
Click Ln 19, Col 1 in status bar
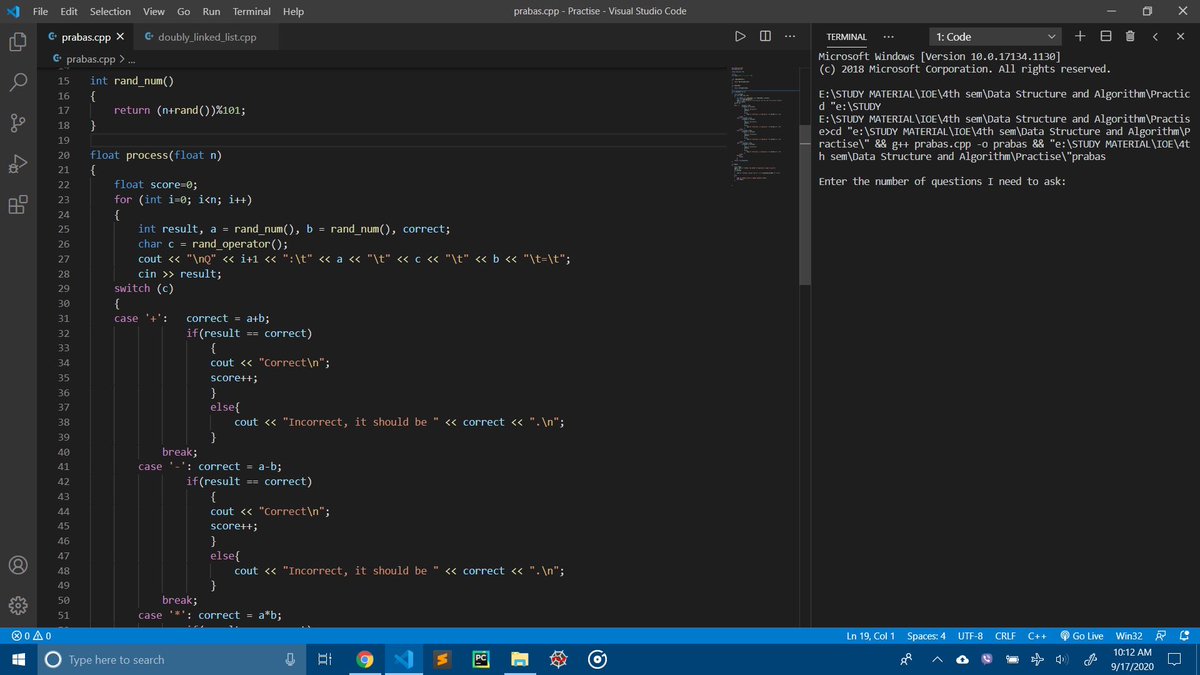click(870, 636)
